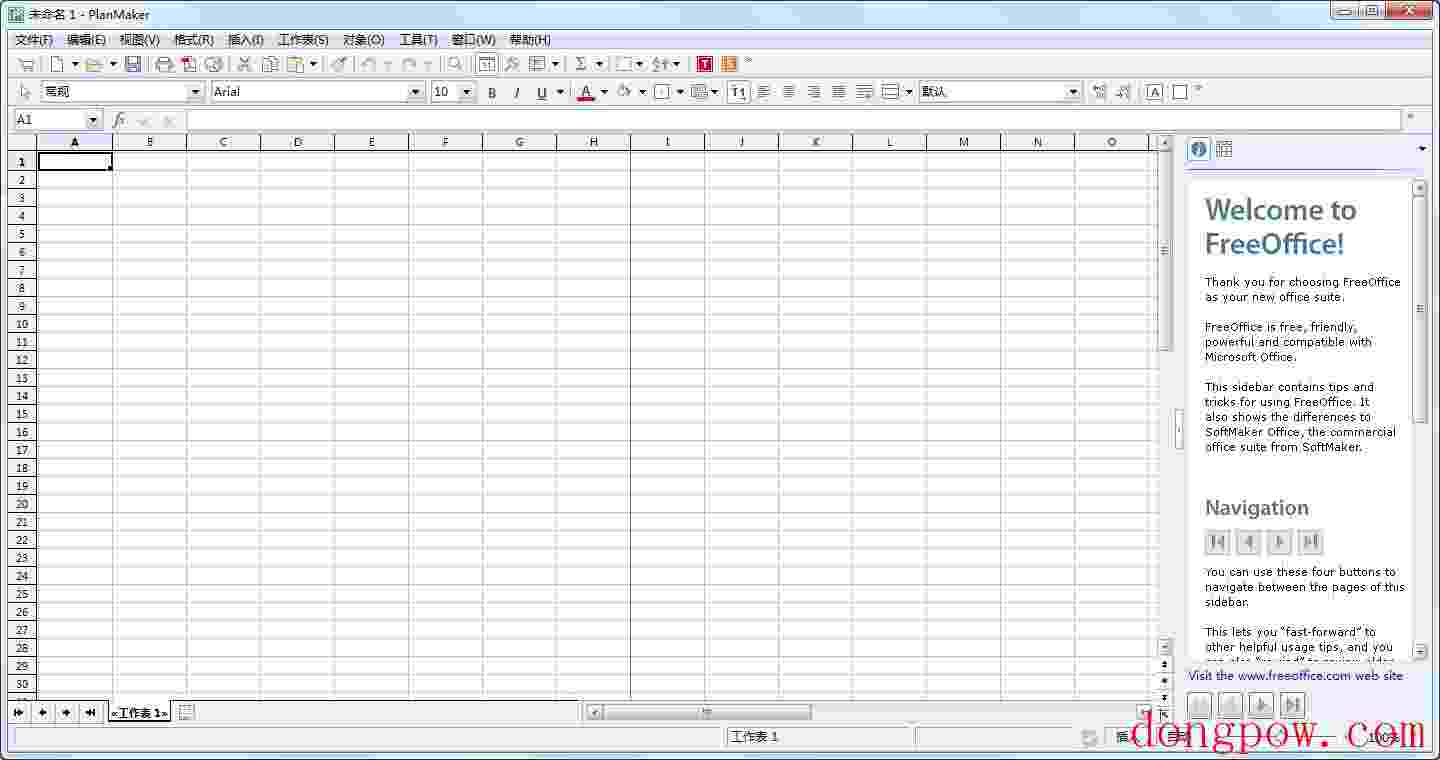Toggle Bold formatting

point(491,92)
